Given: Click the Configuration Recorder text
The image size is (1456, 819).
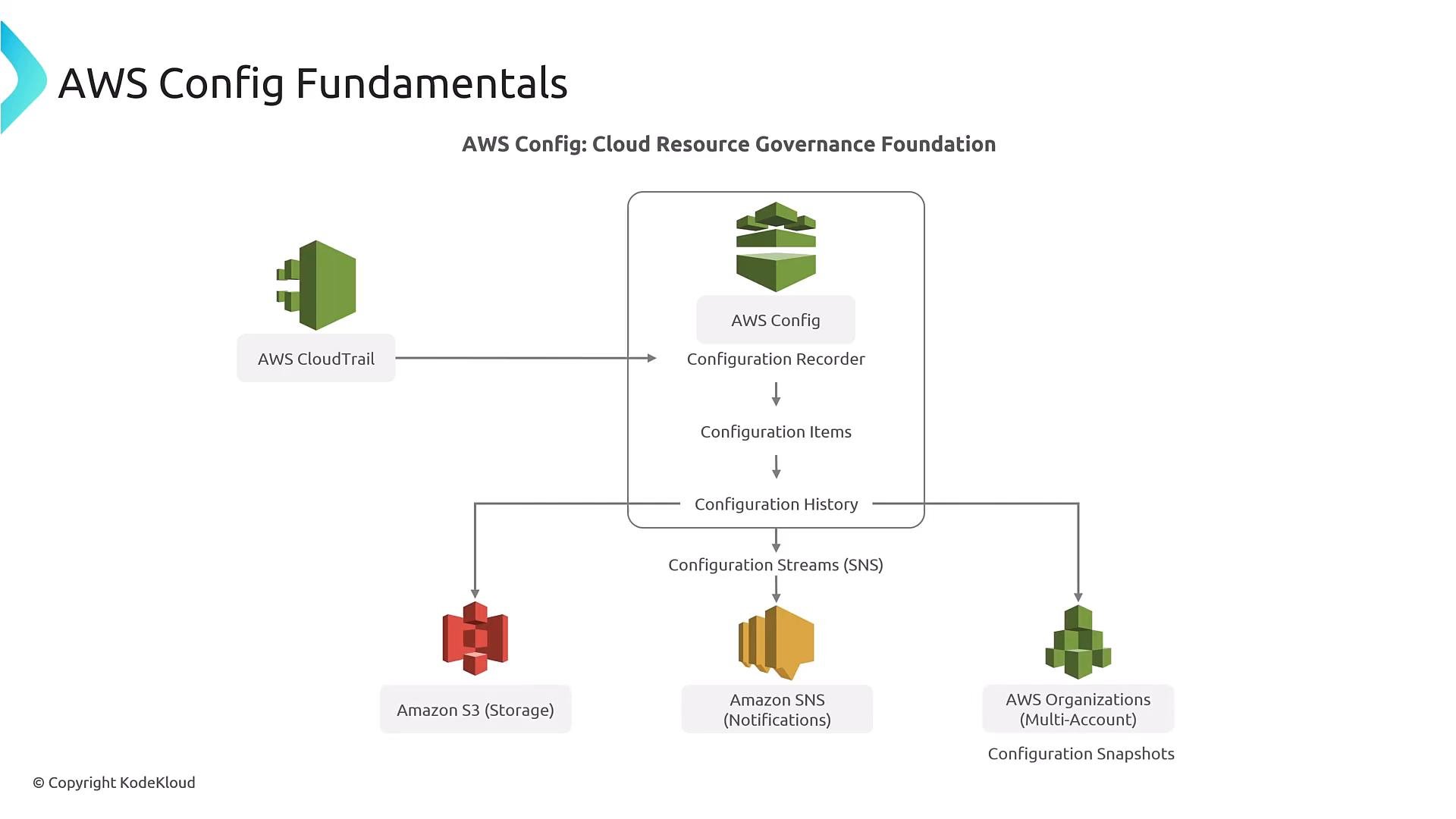Looking at the screenshot, I should point(776,359).
